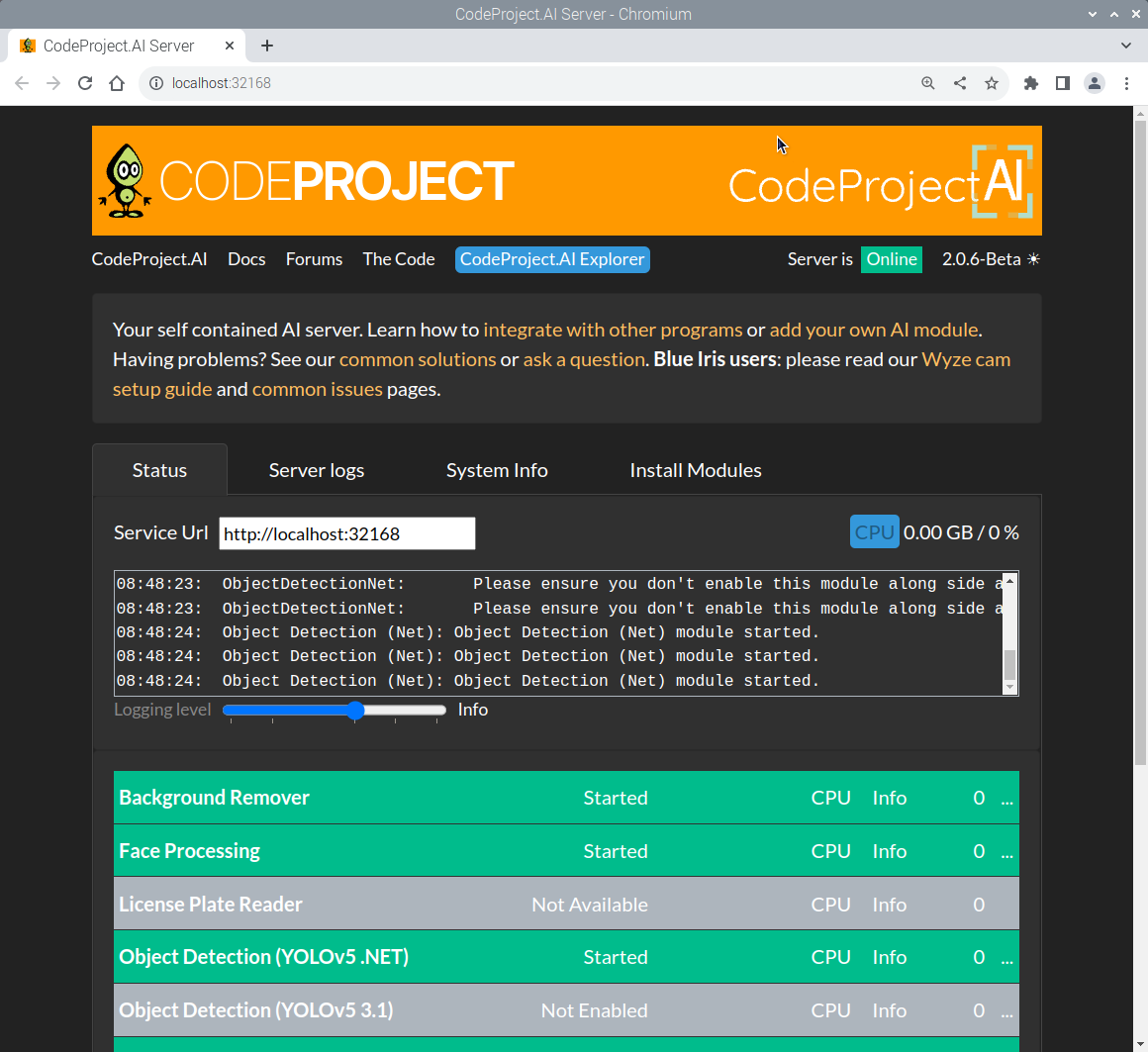Open Info for Background Remover
Viewport: 1148px width, 1052px height.
[890, 798]
